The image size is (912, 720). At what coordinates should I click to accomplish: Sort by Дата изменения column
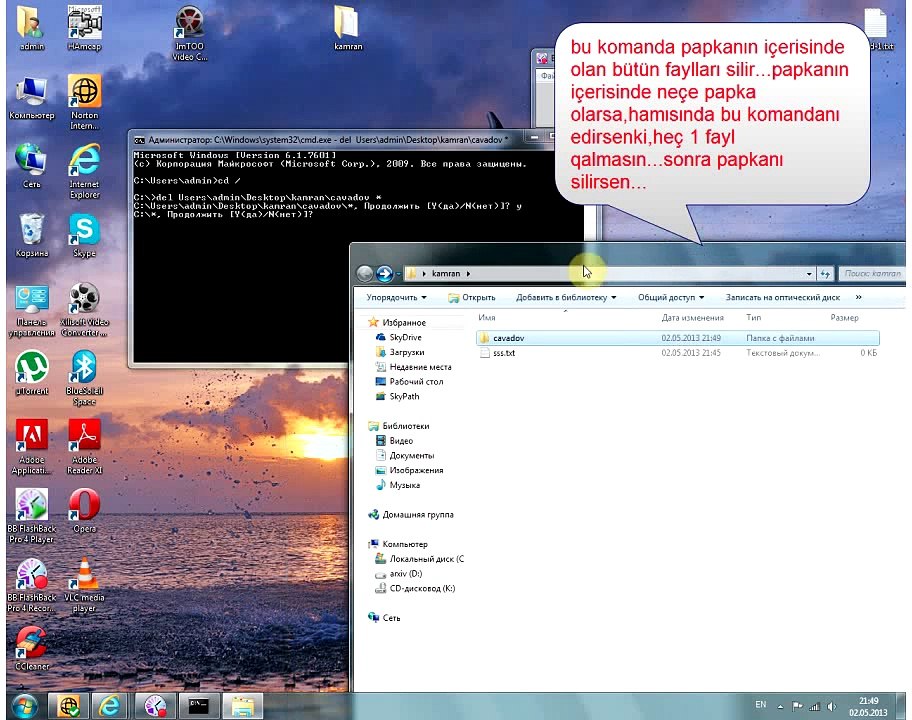click(x=692, y=318)
